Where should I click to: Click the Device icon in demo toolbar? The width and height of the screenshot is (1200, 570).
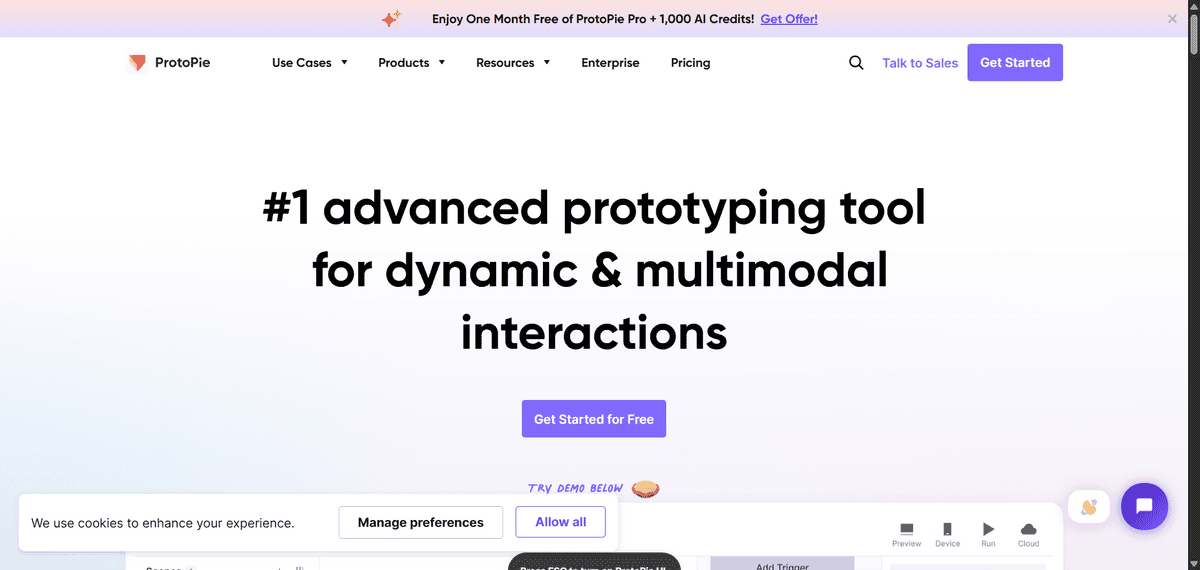click(x=947, y=530)
